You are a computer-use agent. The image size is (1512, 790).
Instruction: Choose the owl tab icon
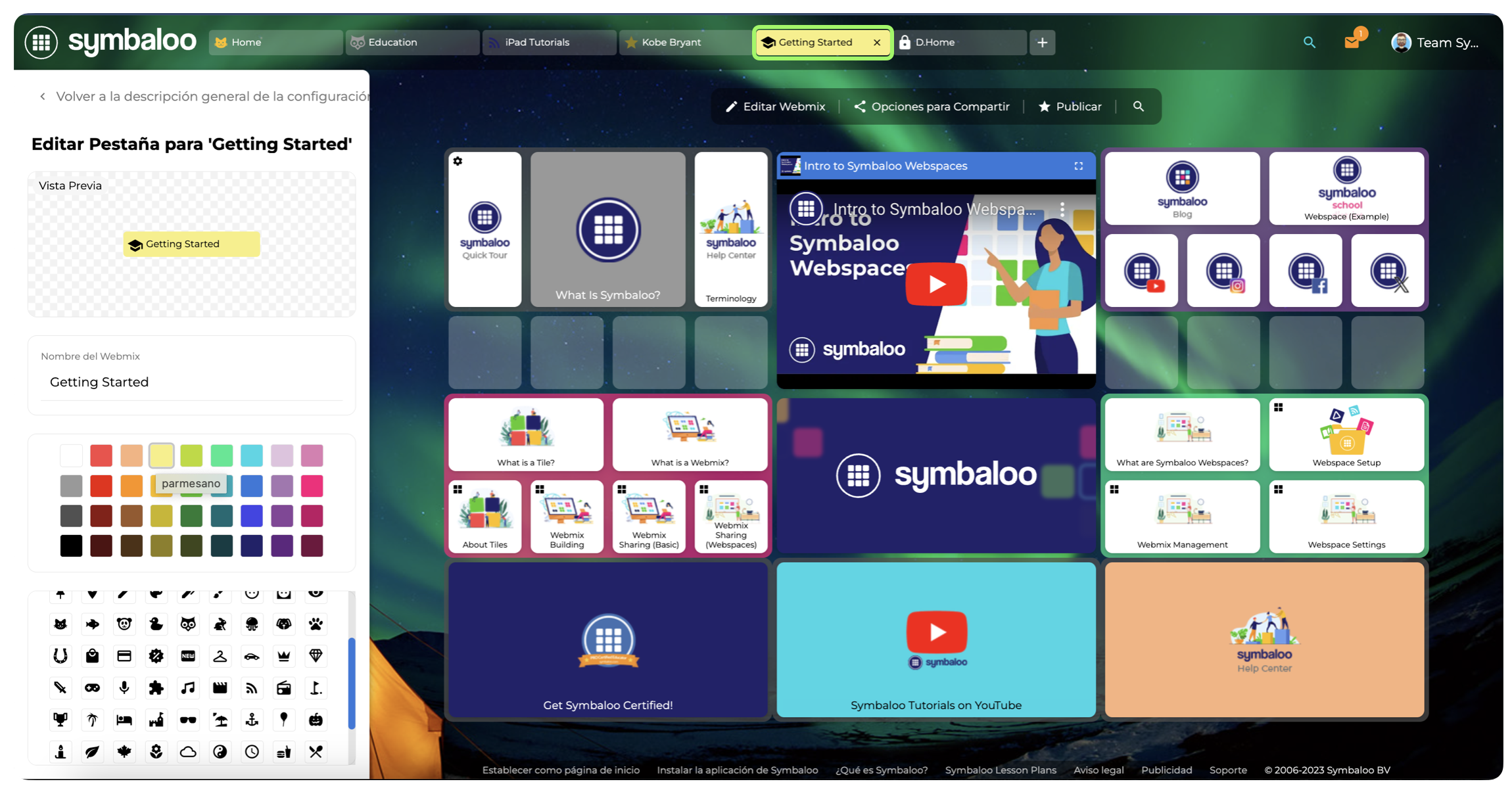188,624
